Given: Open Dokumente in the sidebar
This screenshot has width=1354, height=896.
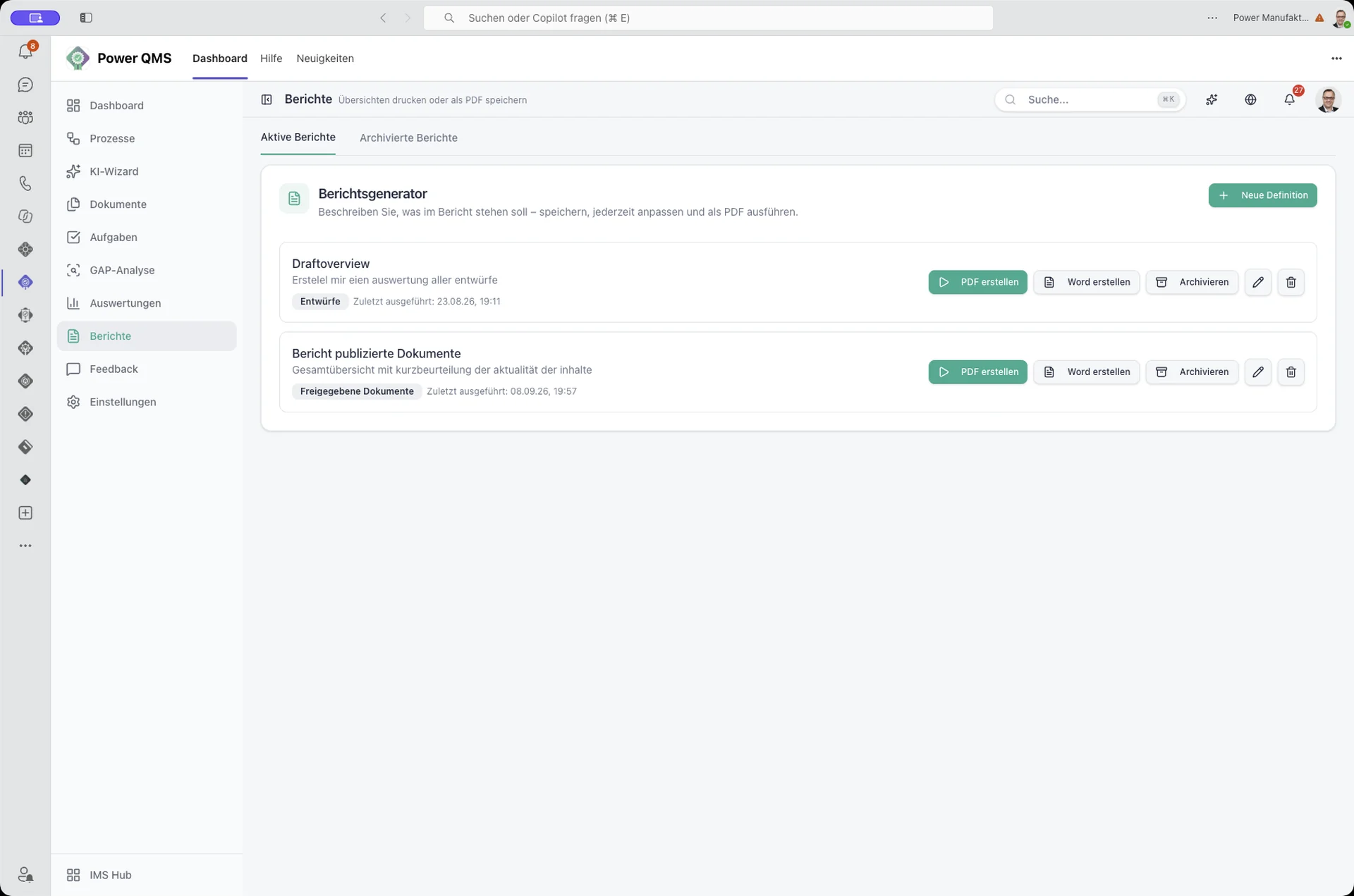Looking at the screenshot, I should click(x=147, y=204).
